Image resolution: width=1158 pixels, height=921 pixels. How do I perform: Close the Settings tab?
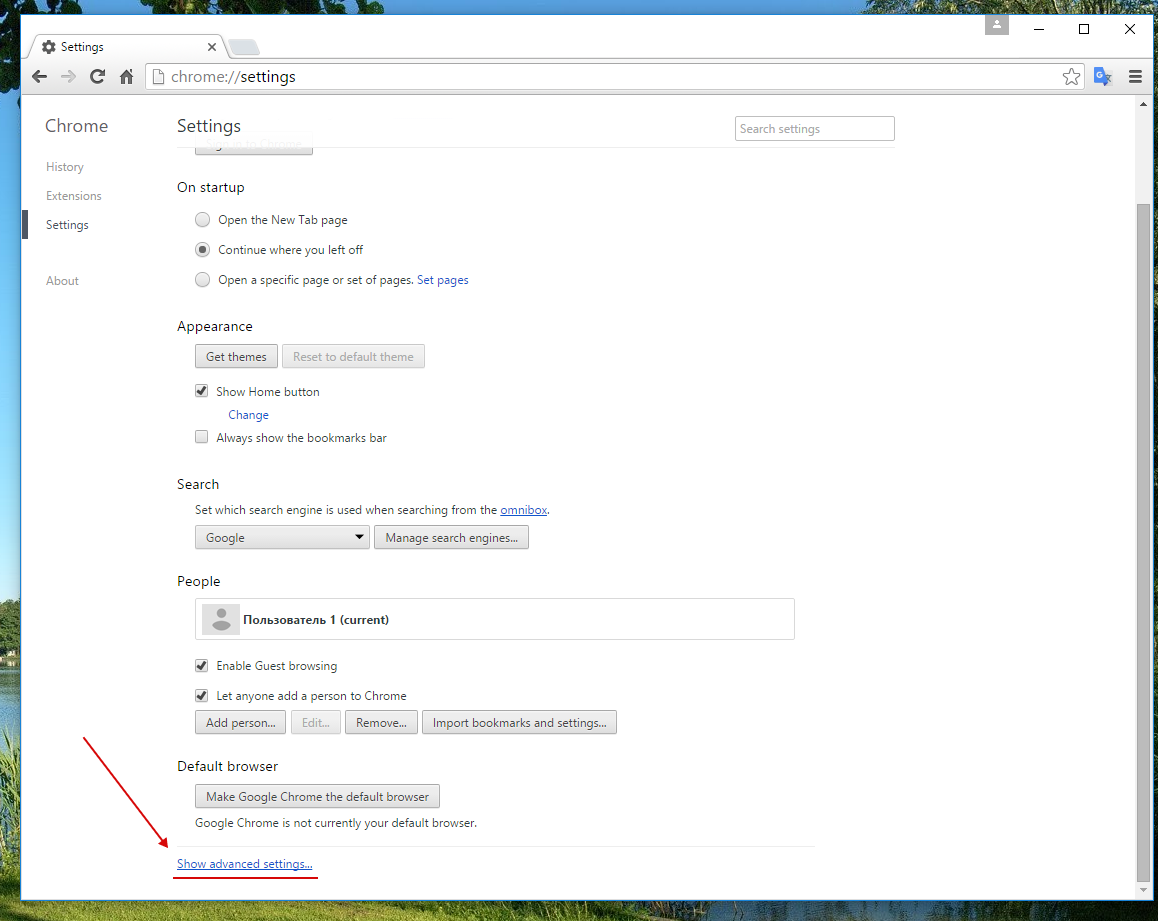pyautogui.click(x=212, y=47)
